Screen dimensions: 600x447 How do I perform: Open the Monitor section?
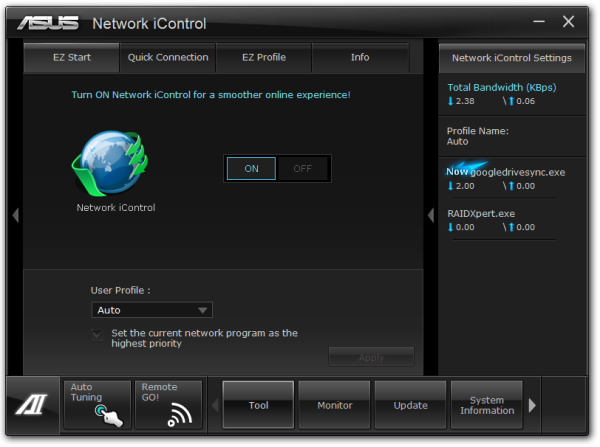click(334, 405)
